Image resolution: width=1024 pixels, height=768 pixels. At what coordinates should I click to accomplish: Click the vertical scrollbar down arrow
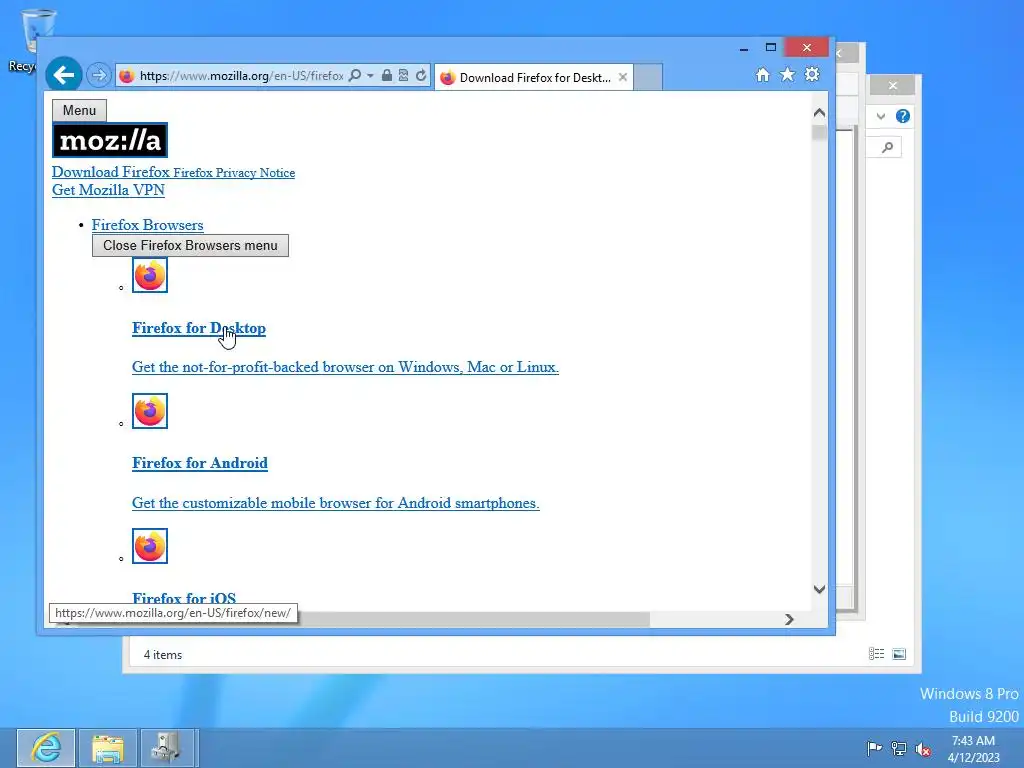coord(820,590)
